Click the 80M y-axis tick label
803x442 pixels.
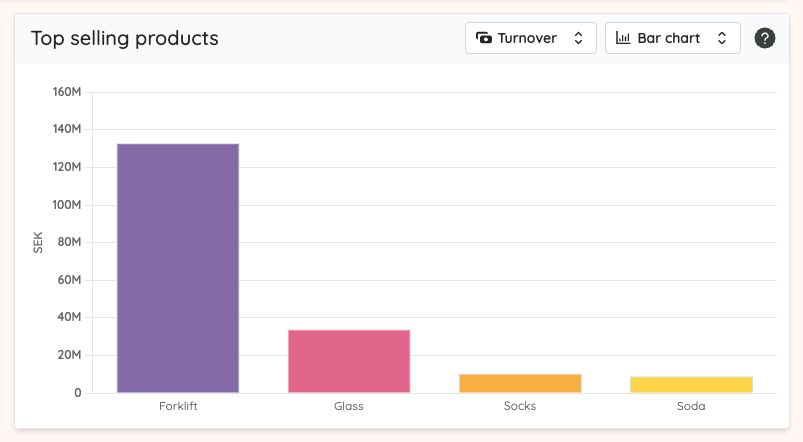click(67, 243)
